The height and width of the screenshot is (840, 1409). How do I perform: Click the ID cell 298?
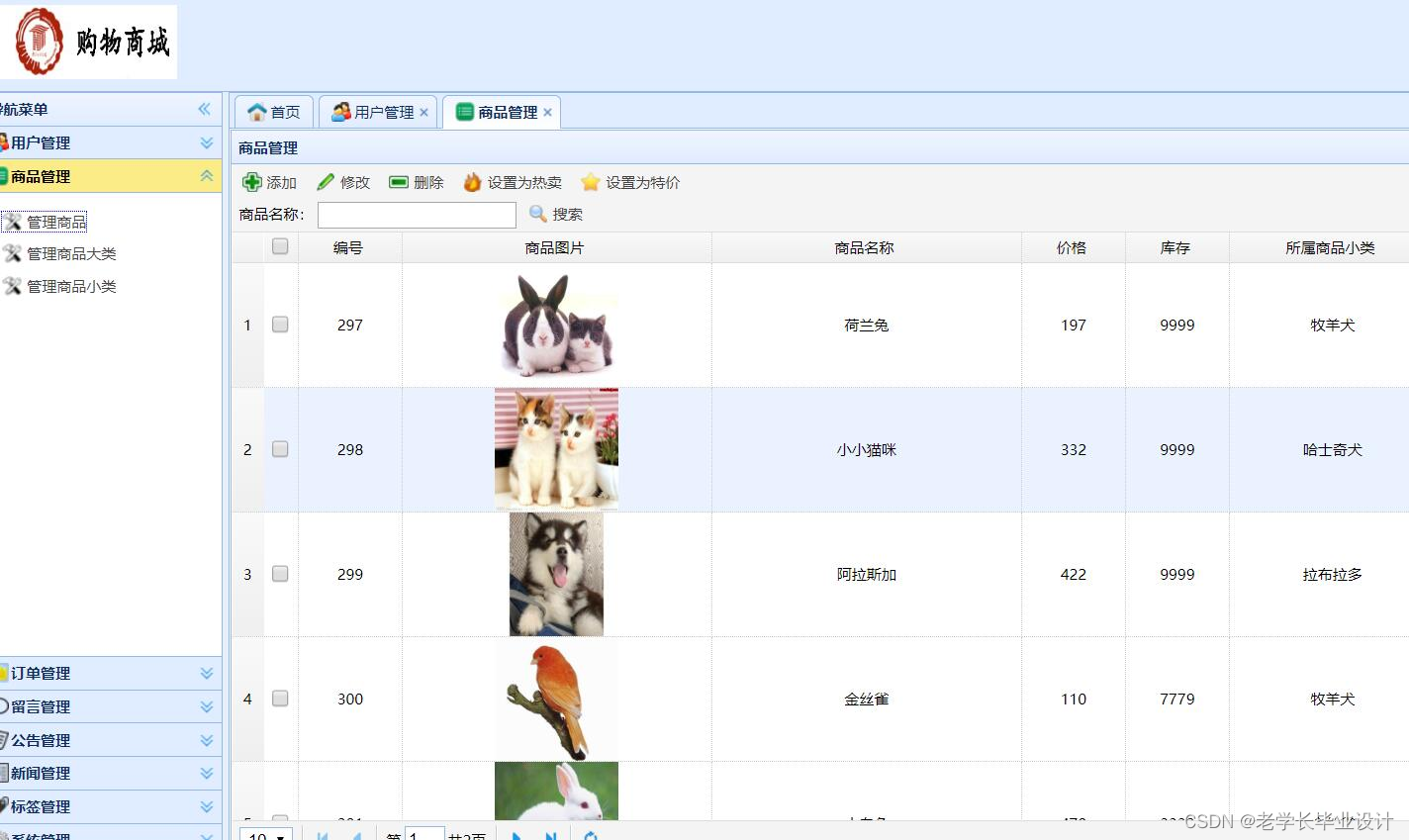click(350, 449)
